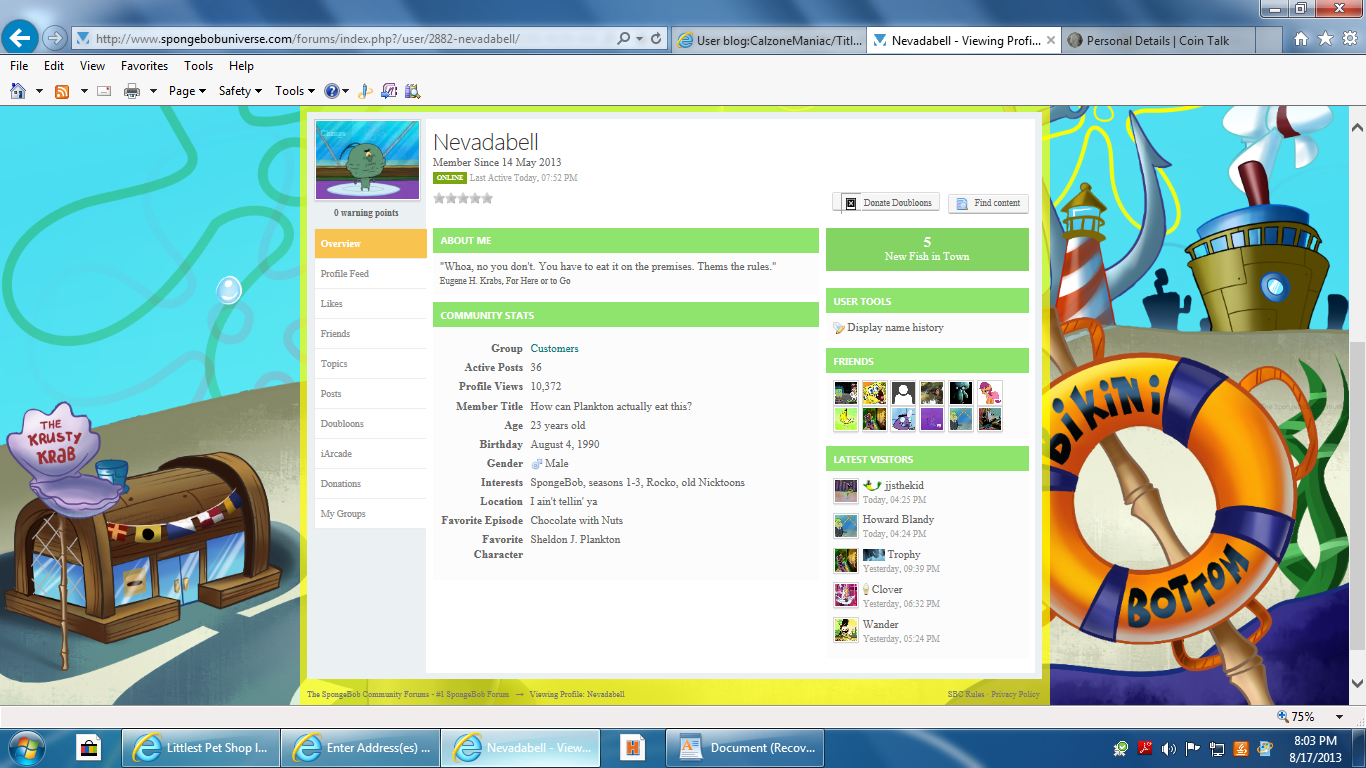This screenshot has height=768, width=1366.
Task: Expand the Feeds button dropdown arrow
Action: (84, 91)
